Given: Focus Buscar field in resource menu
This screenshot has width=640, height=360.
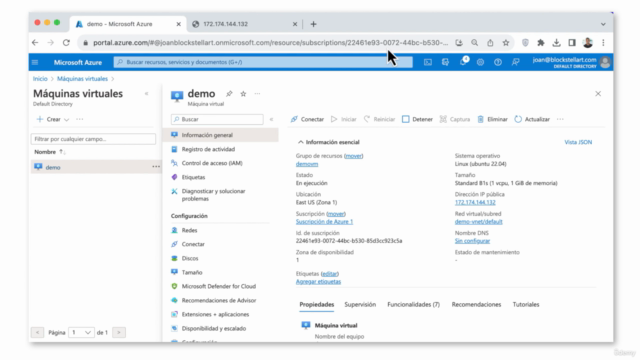Looking at the screenshot, I should 217,119.
